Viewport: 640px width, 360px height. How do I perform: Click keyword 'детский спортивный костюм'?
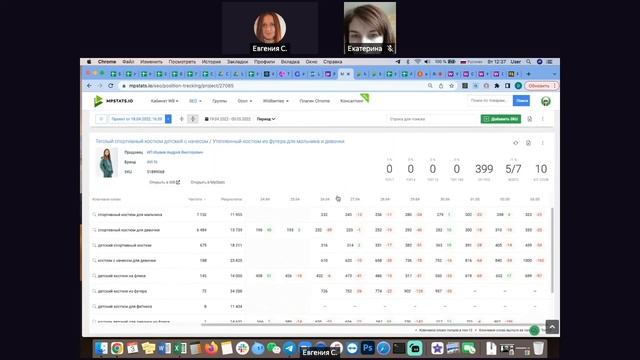tap(124, 245)
